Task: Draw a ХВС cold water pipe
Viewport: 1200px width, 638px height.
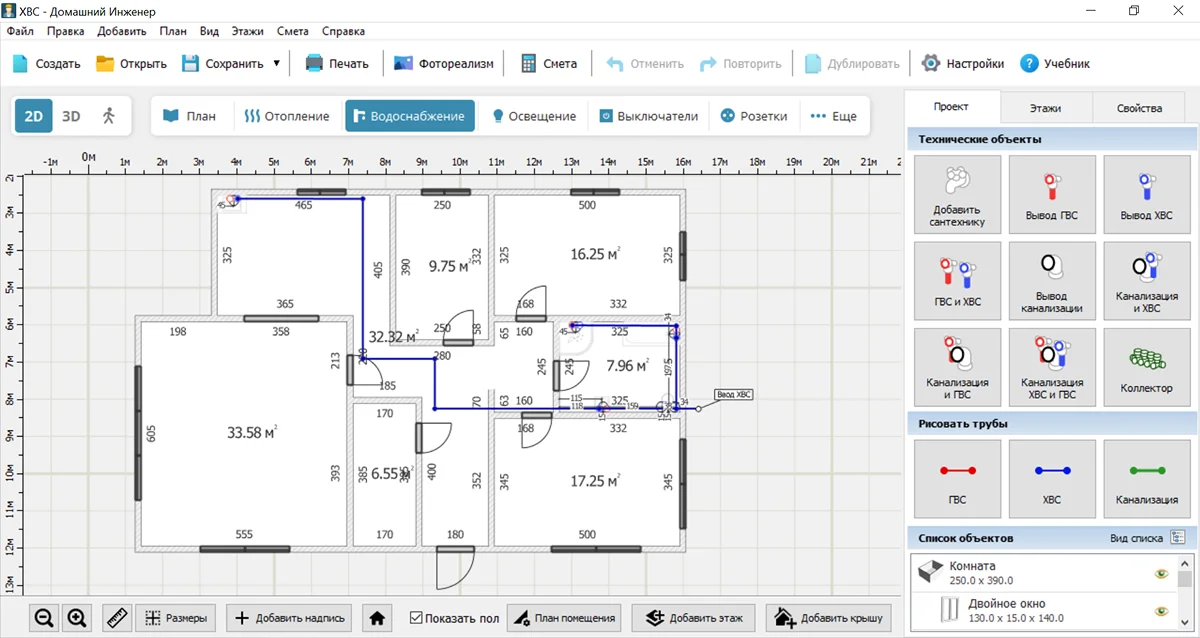Action: (1051, 478)
